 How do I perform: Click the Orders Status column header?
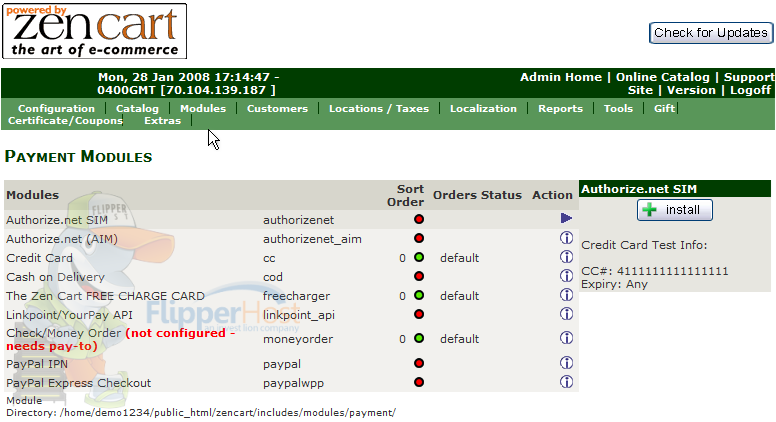click(477, 195)
